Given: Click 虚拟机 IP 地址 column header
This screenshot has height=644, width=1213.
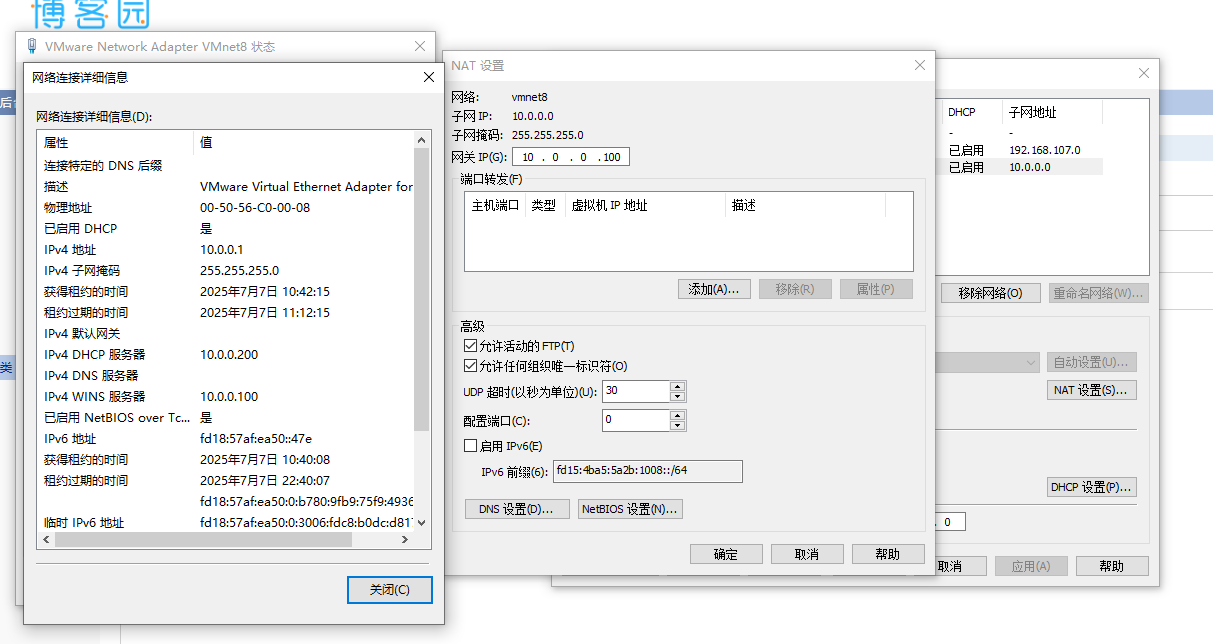Looking at the screenshot, I should click(645, 205).
